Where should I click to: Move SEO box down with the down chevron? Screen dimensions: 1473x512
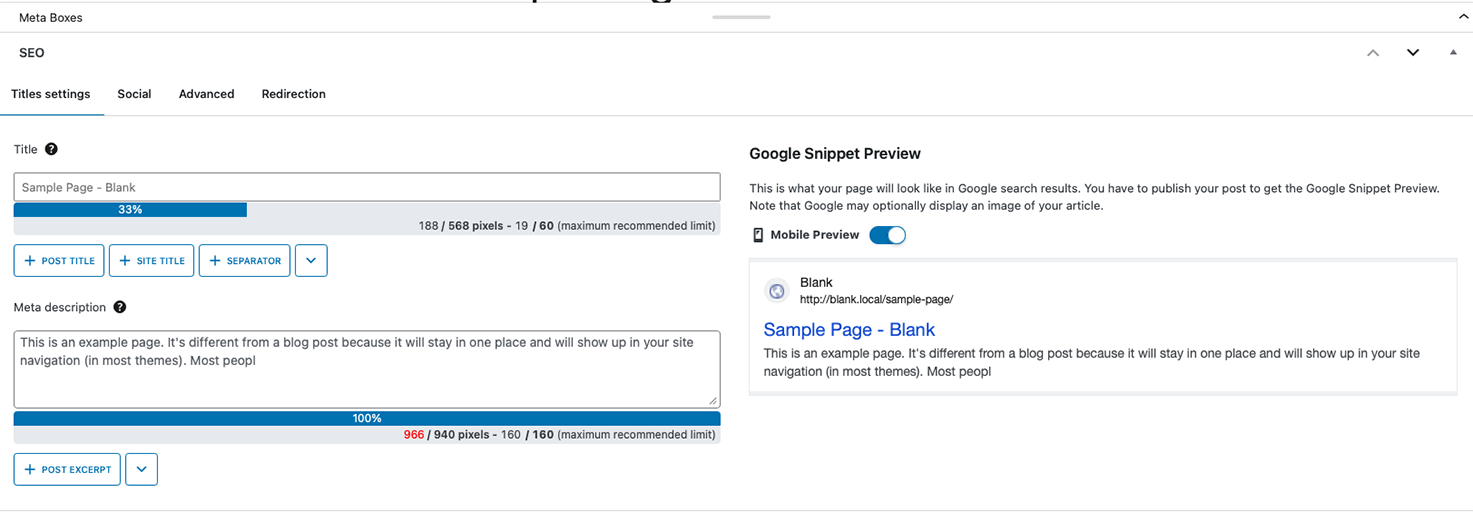[1413, 53]
